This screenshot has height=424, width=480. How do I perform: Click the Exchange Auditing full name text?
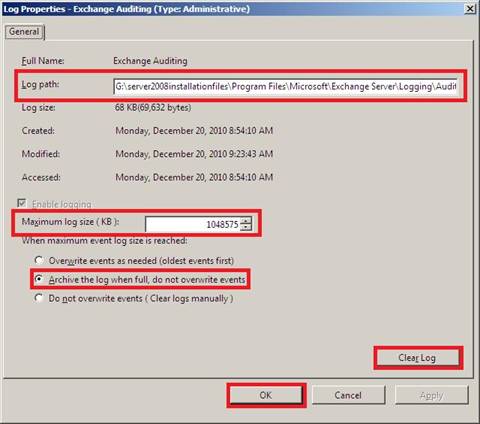pyautogui.click(x=150, y=61)
